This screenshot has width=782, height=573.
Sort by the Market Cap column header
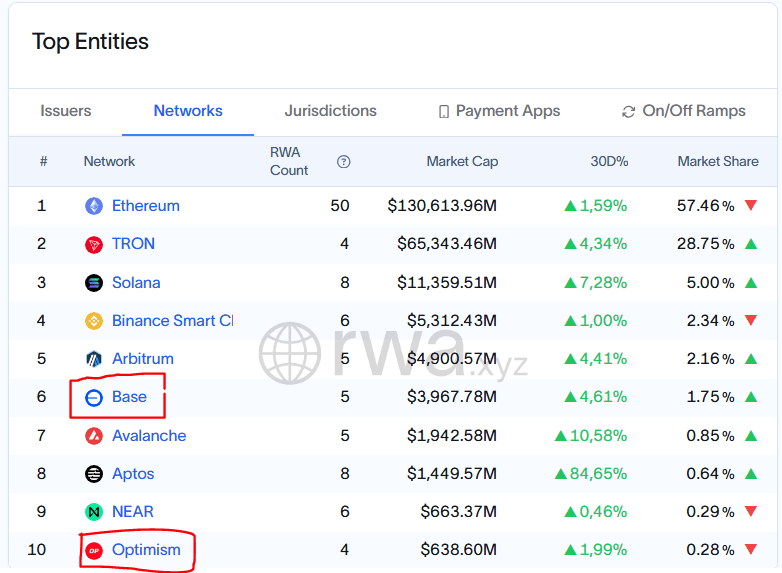tap(462, 162)
